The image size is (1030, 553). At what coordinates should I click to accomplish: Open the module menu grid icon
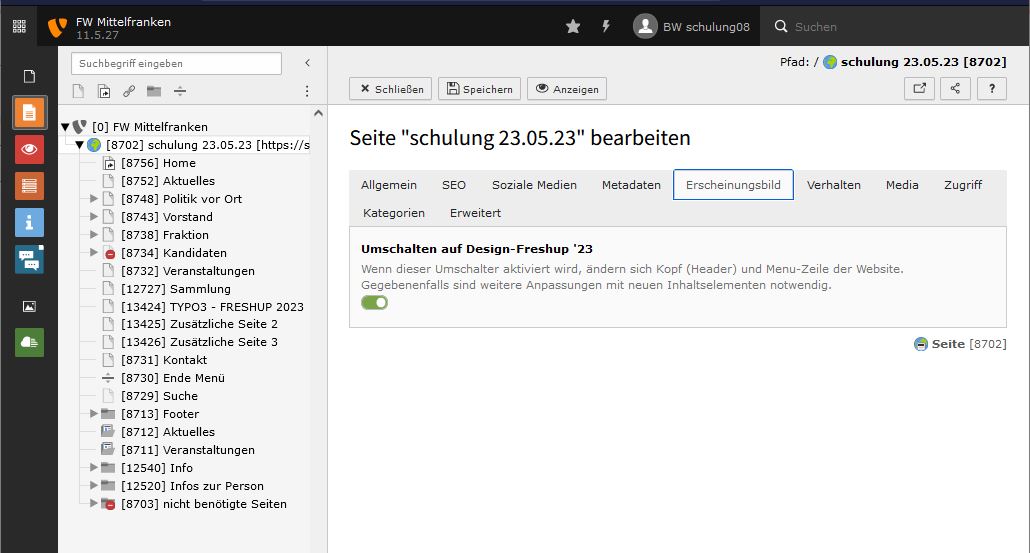pos(19,26)
